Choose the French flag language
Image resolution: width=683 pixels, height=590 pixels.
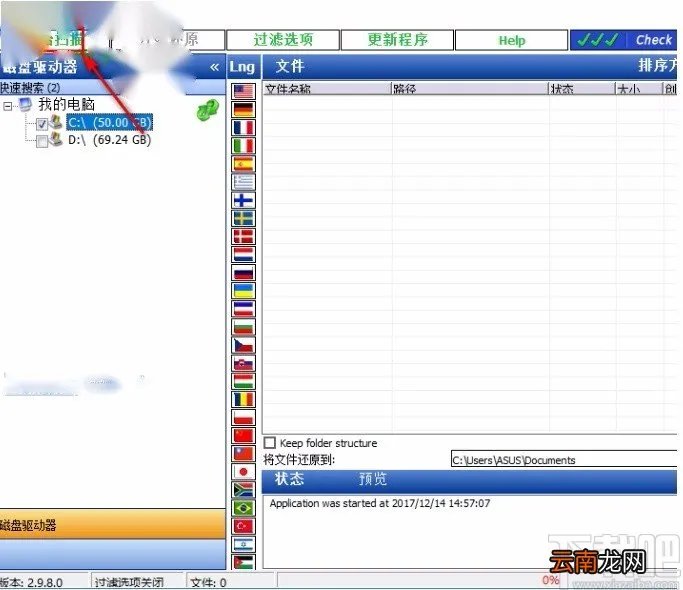(243, 127)
